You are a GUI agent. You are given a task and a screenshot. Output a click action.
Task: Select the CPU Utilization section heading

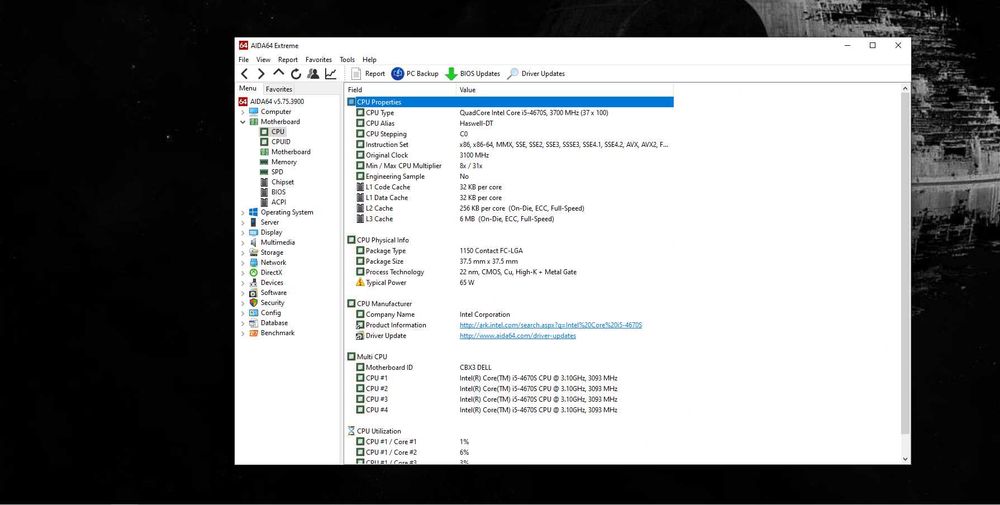379,431
